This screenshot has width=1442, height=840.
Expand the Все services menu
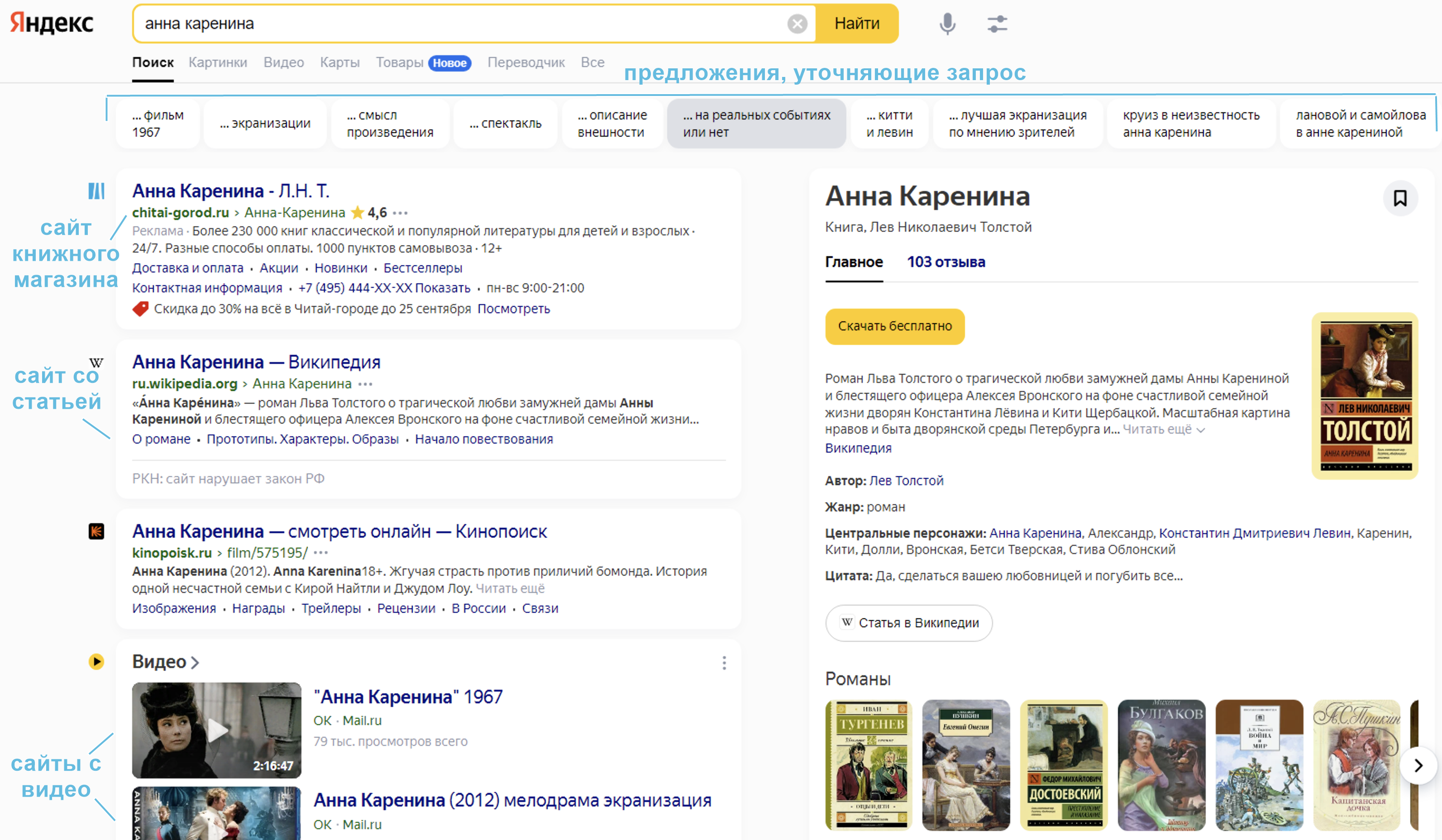coord(592,62)
